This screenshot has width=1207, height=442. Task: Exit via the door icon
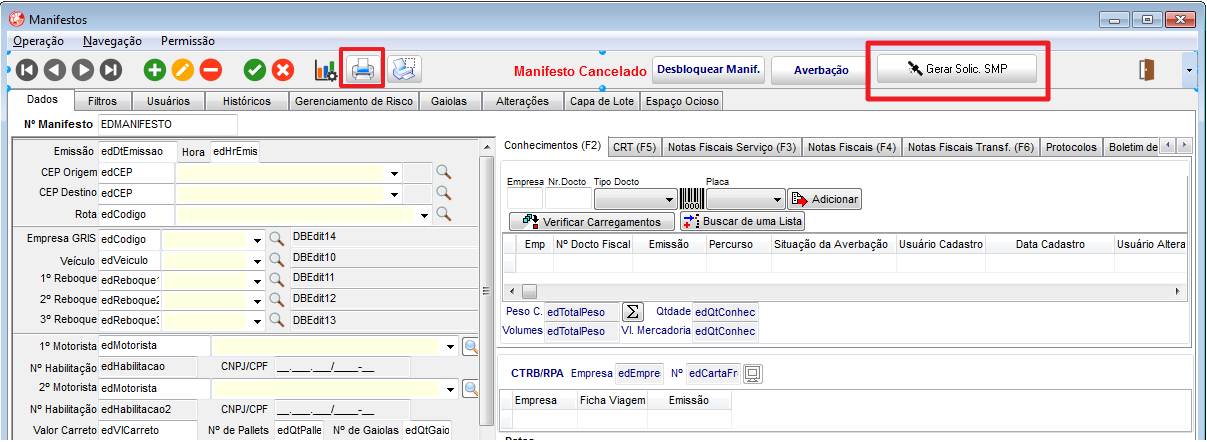pos(1147,70)
